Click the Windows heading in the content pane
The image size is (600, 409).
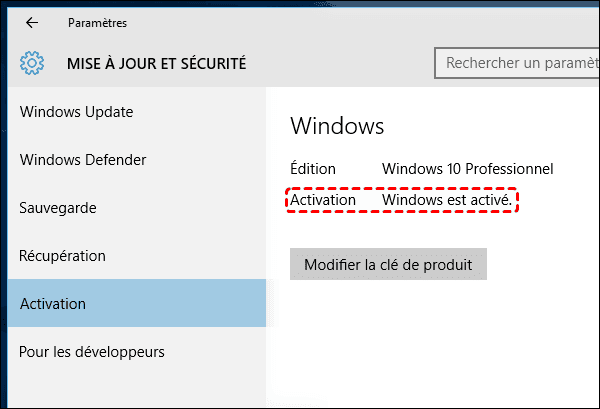click(337, 126)
